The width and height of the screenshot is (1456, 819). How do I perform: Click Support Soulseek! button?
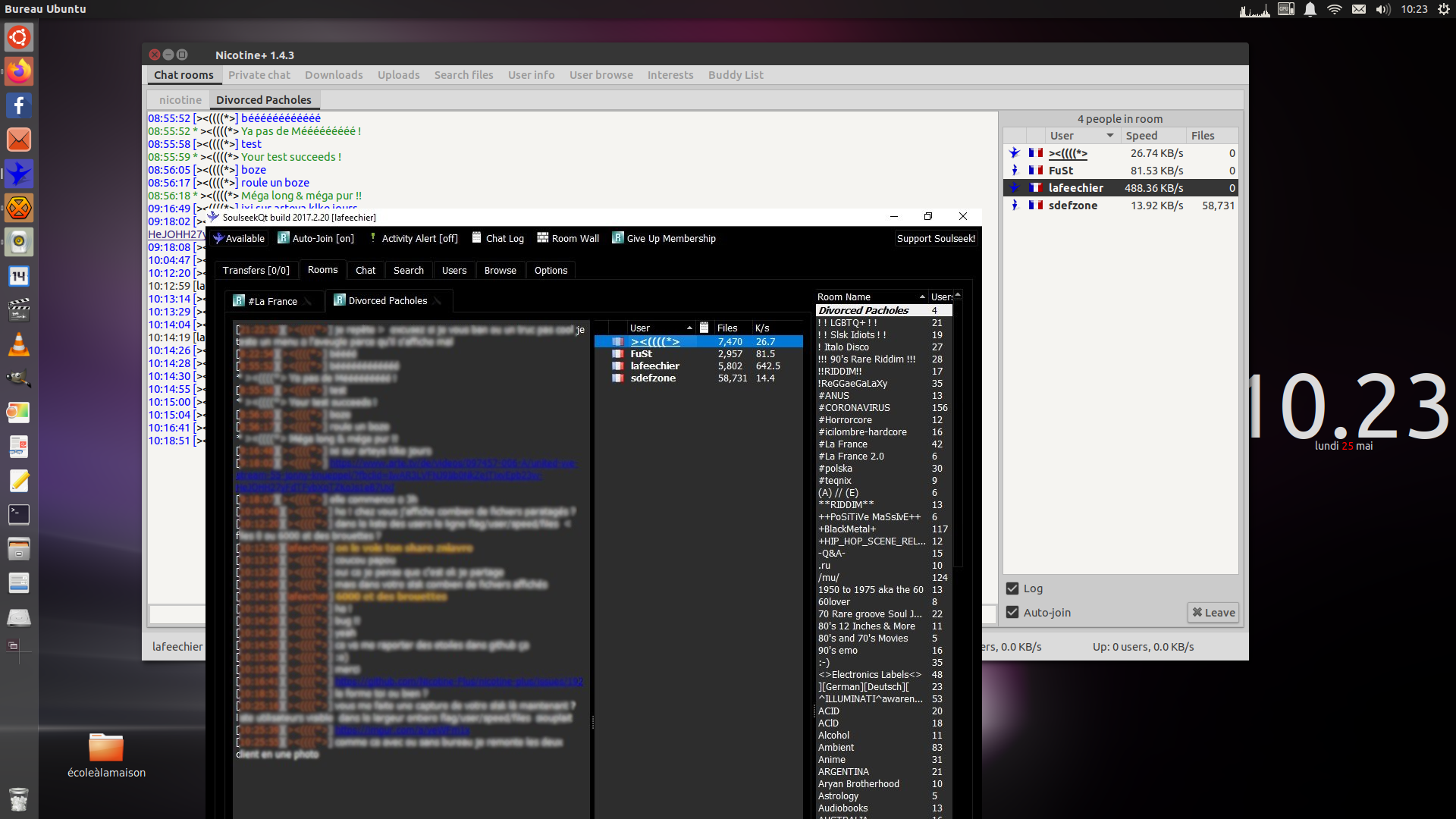936,238
